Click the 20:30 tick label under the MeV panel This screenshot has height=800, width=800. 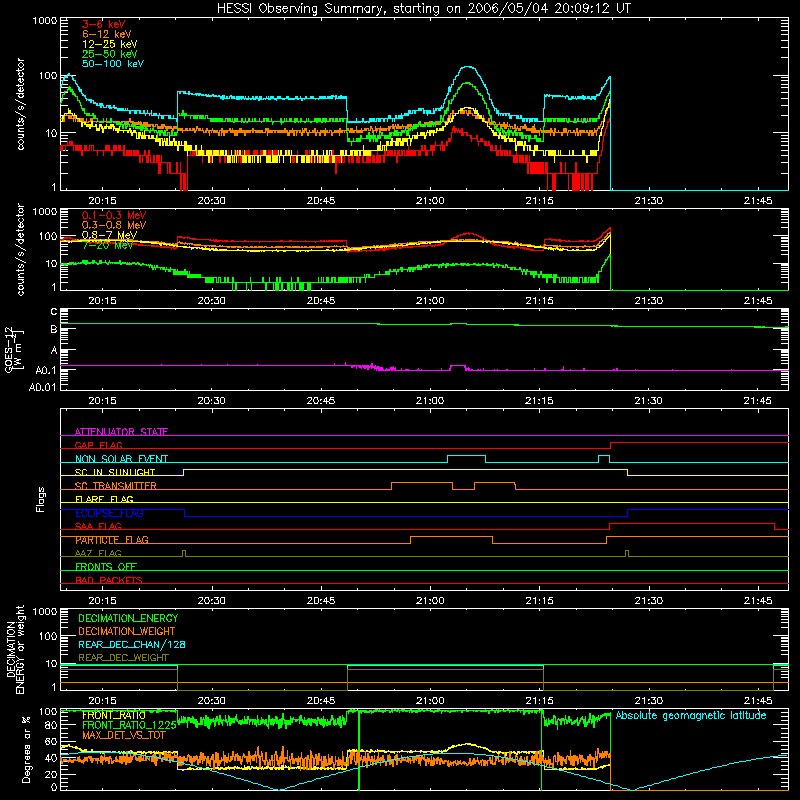coord(211,301)
